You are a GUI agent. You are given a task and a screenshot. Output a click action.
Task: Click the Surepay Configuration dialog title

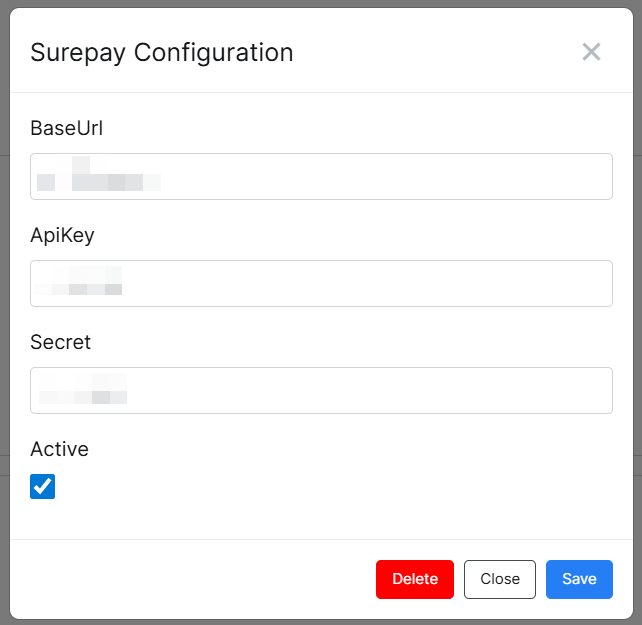[162, 52]
